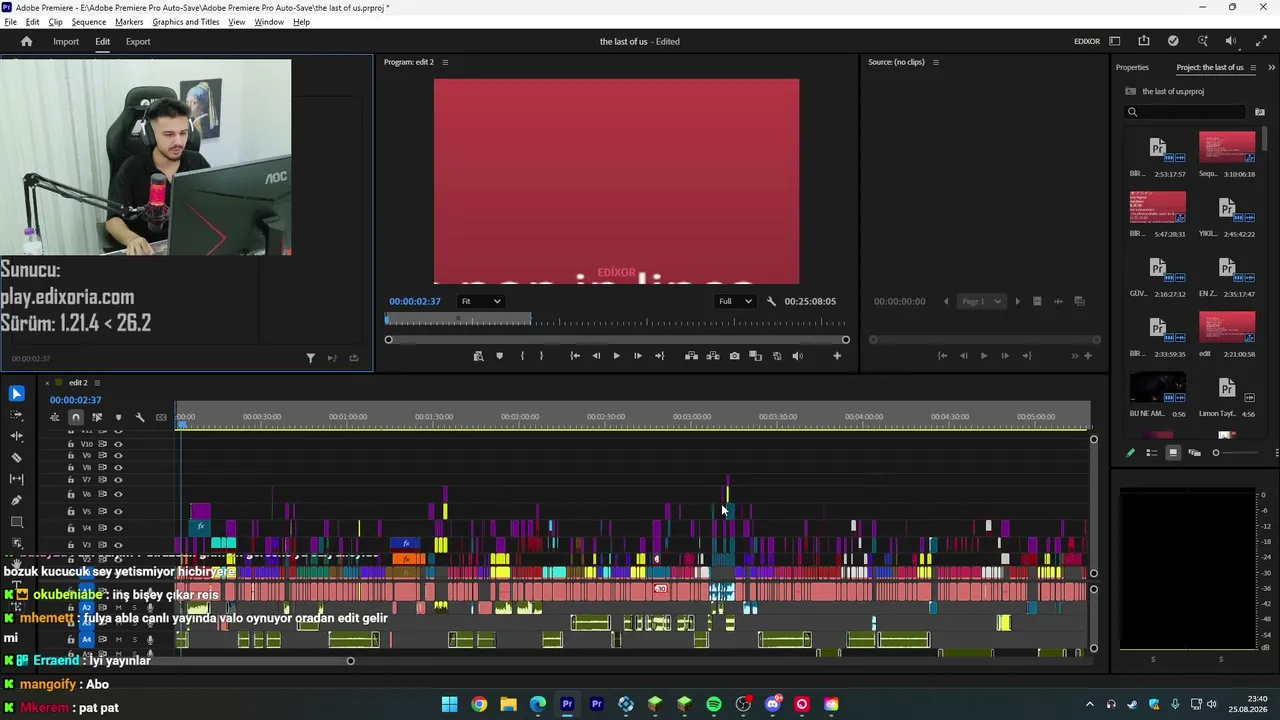Open Google Chrome from the taskbar
The height and width of the screenshot is (720, 1280).
tap(479, 704)
